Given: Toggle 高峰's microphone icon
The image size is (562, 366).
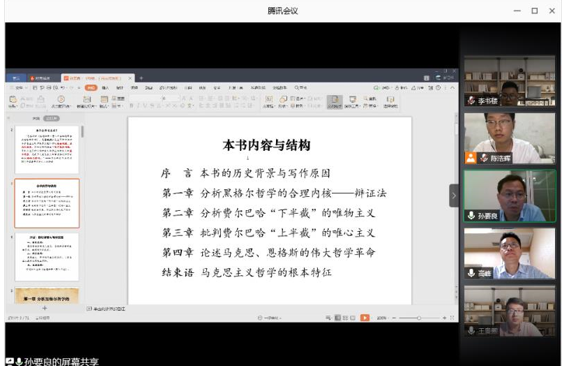Looking at the screenshot, I should click(x=471, y=273).
